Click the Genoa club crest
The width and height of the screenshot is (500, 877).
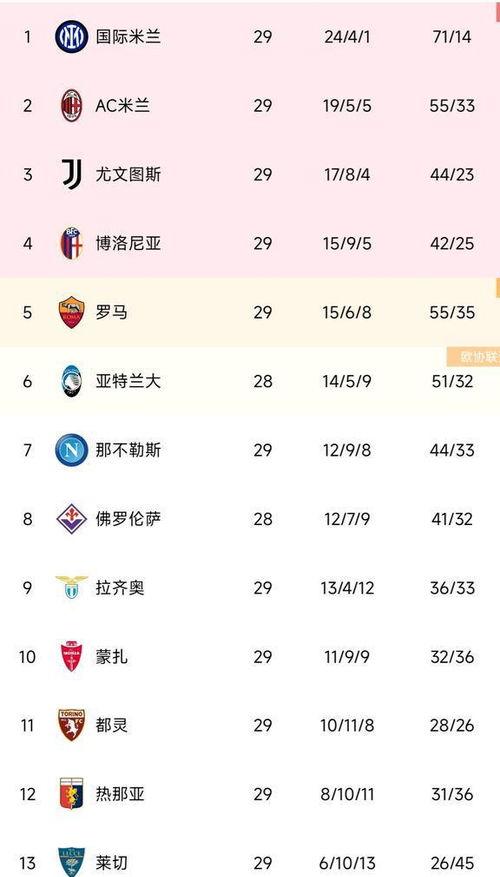click(x=72, y=794)
